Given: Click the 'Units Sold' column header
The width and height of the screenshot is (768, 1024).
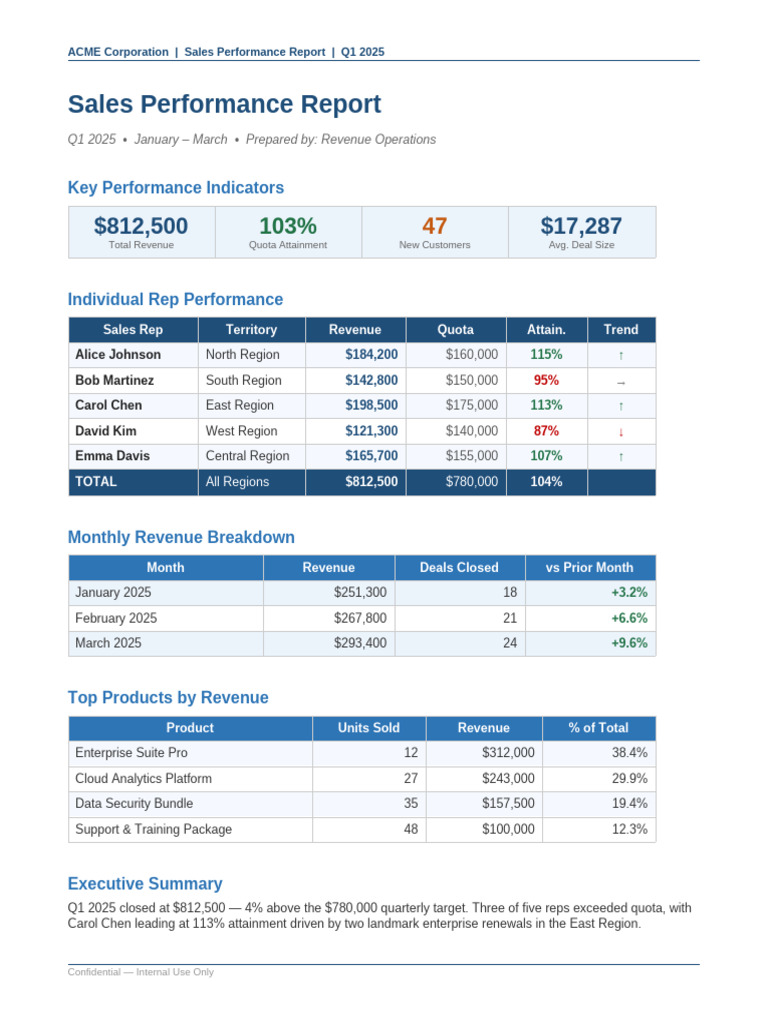Looking at the screenshot, I should (369, 728).
